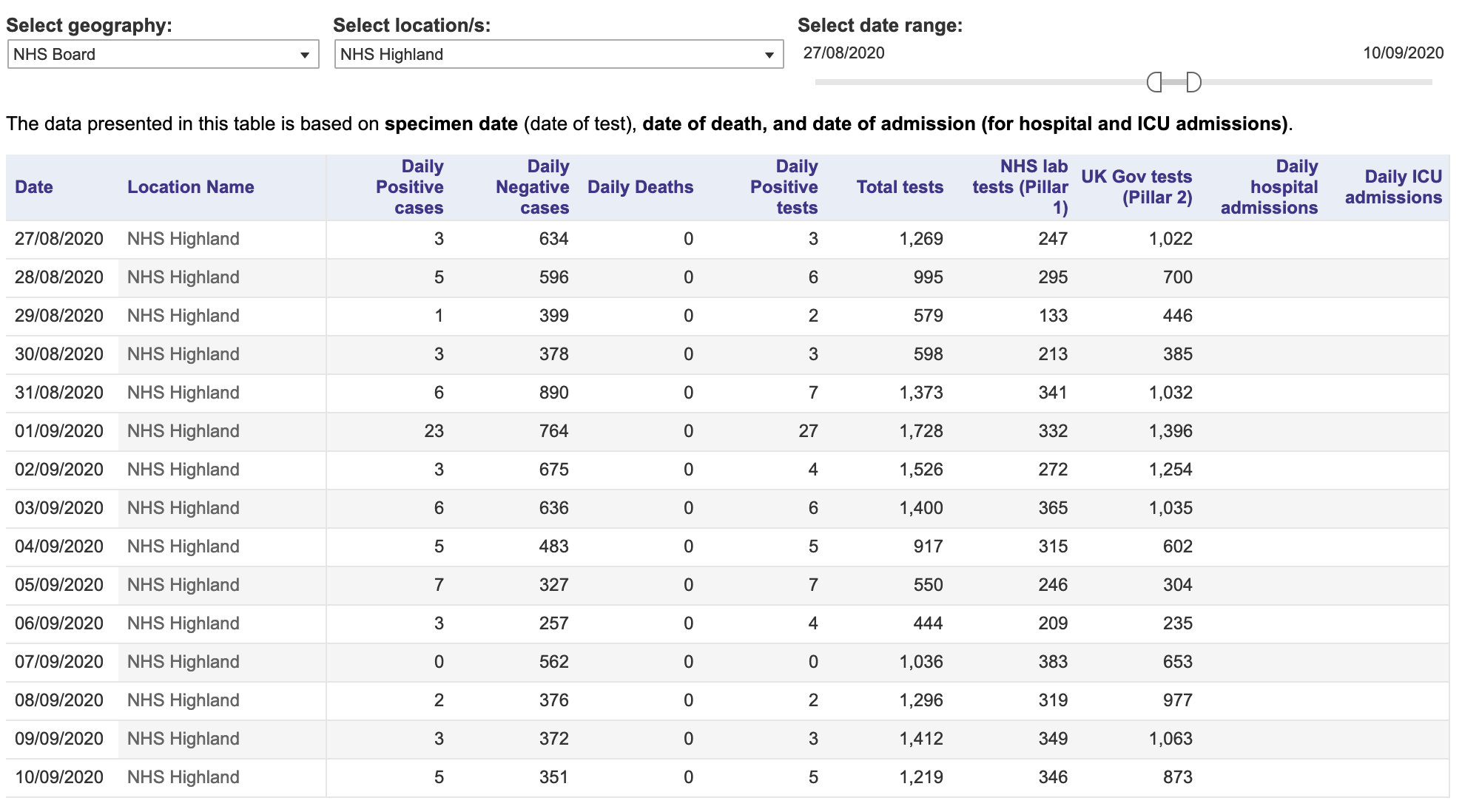Sort by the Date column header
The height and width of the screenshot is (812, 1462).
pos(34,187)
